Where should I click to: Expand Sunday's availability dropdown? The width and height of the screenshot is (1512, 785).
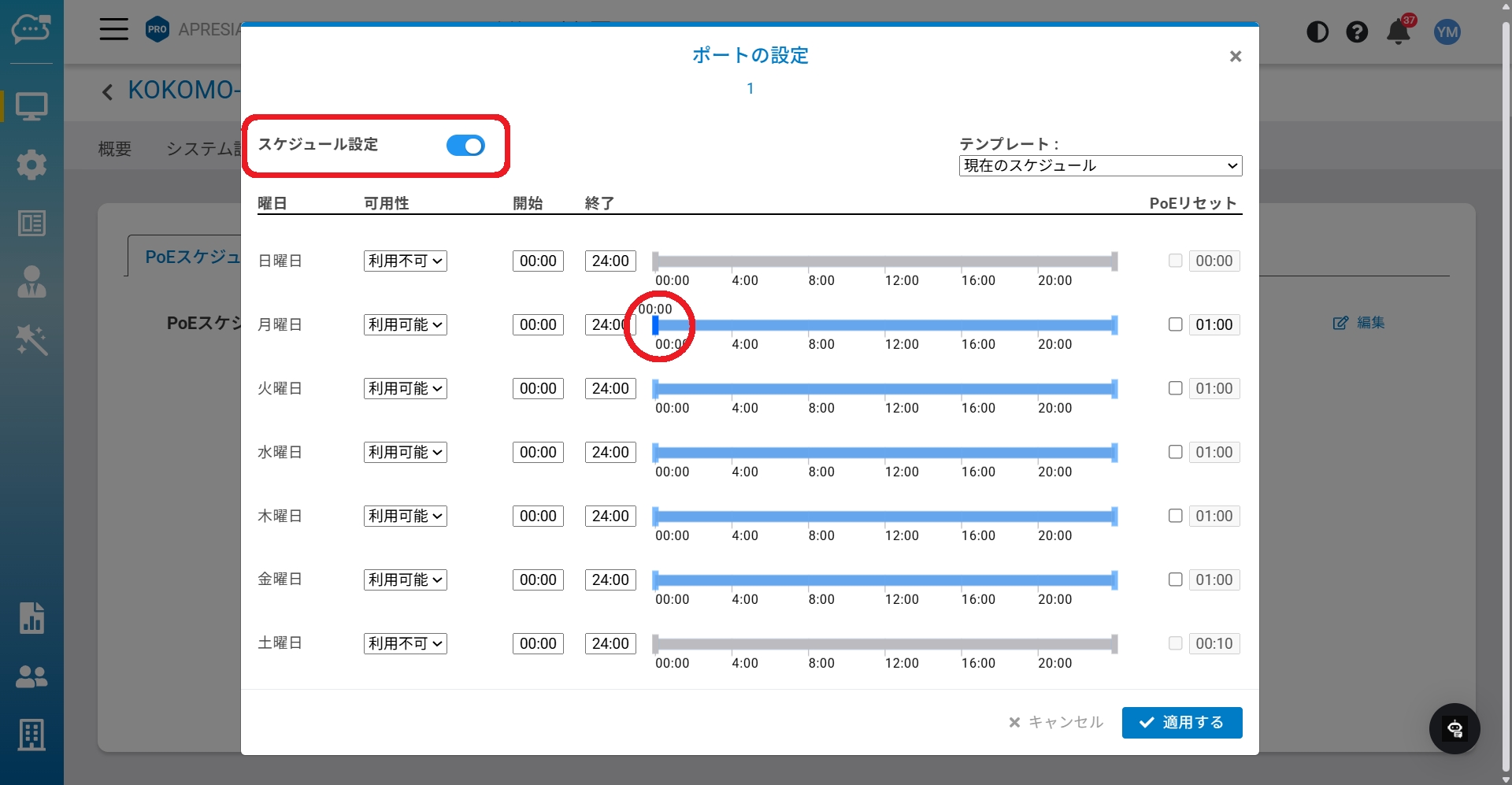click(x=405, y=261)
